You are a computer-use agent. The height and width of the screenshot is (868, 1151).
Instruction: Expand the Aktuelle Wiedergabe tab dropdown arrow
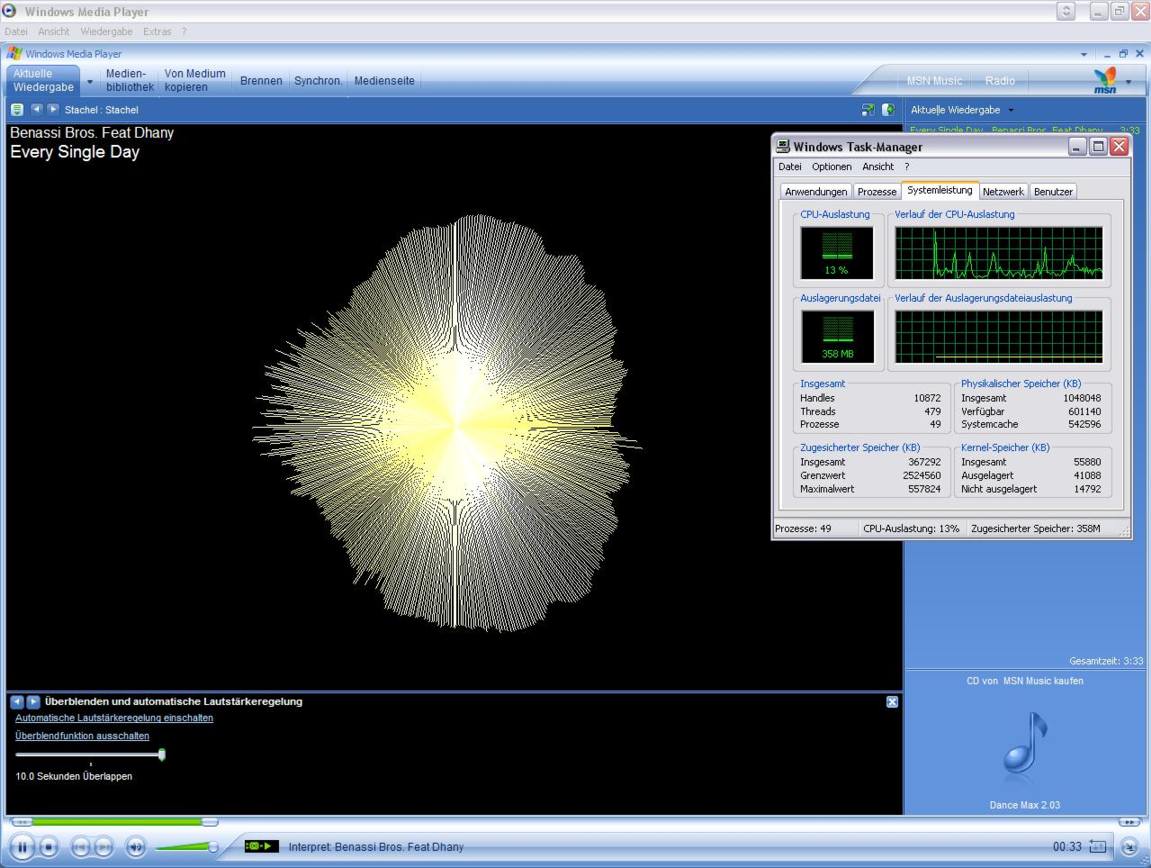pos(89,81)
